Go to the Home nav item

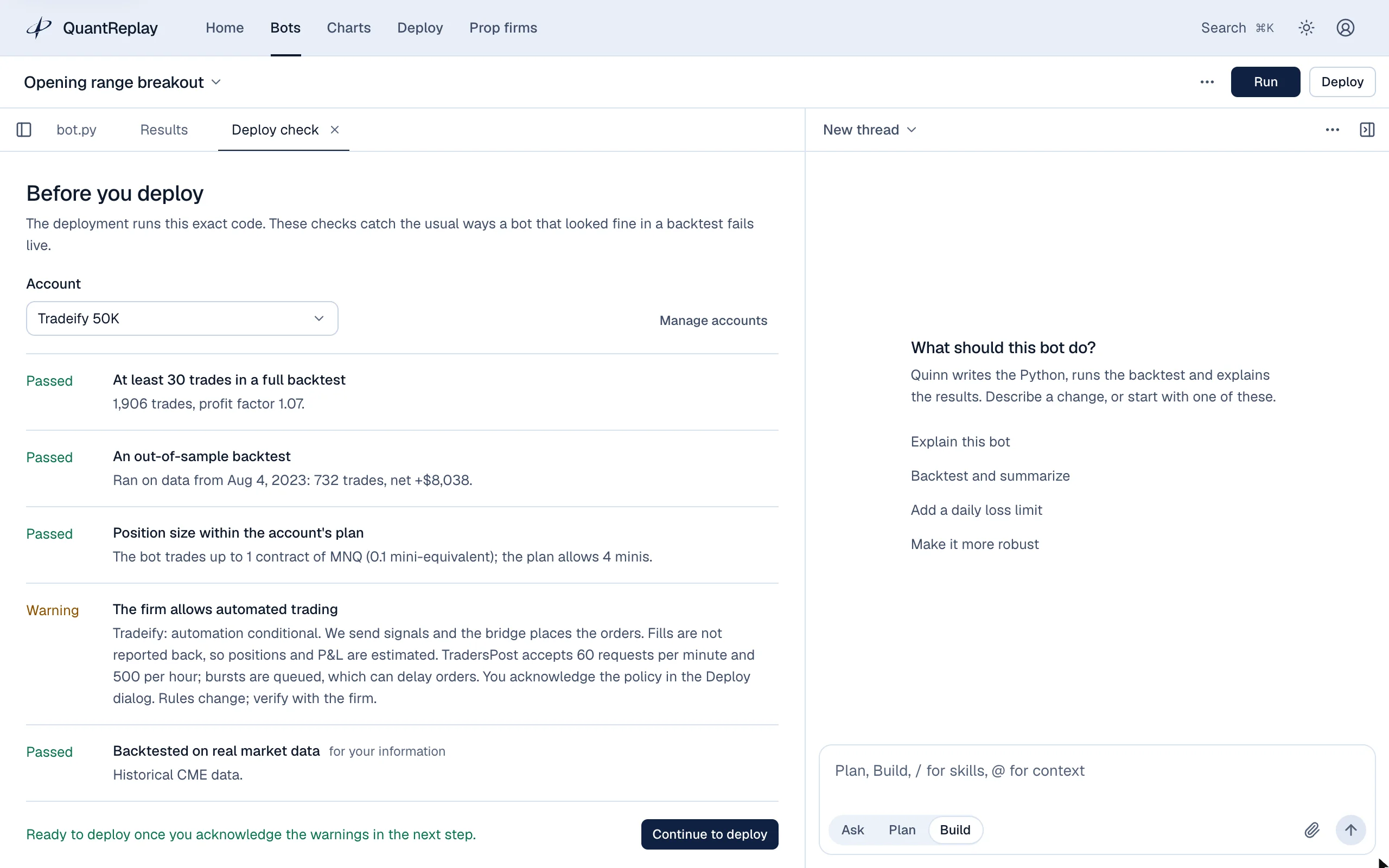tap(225, 28)
